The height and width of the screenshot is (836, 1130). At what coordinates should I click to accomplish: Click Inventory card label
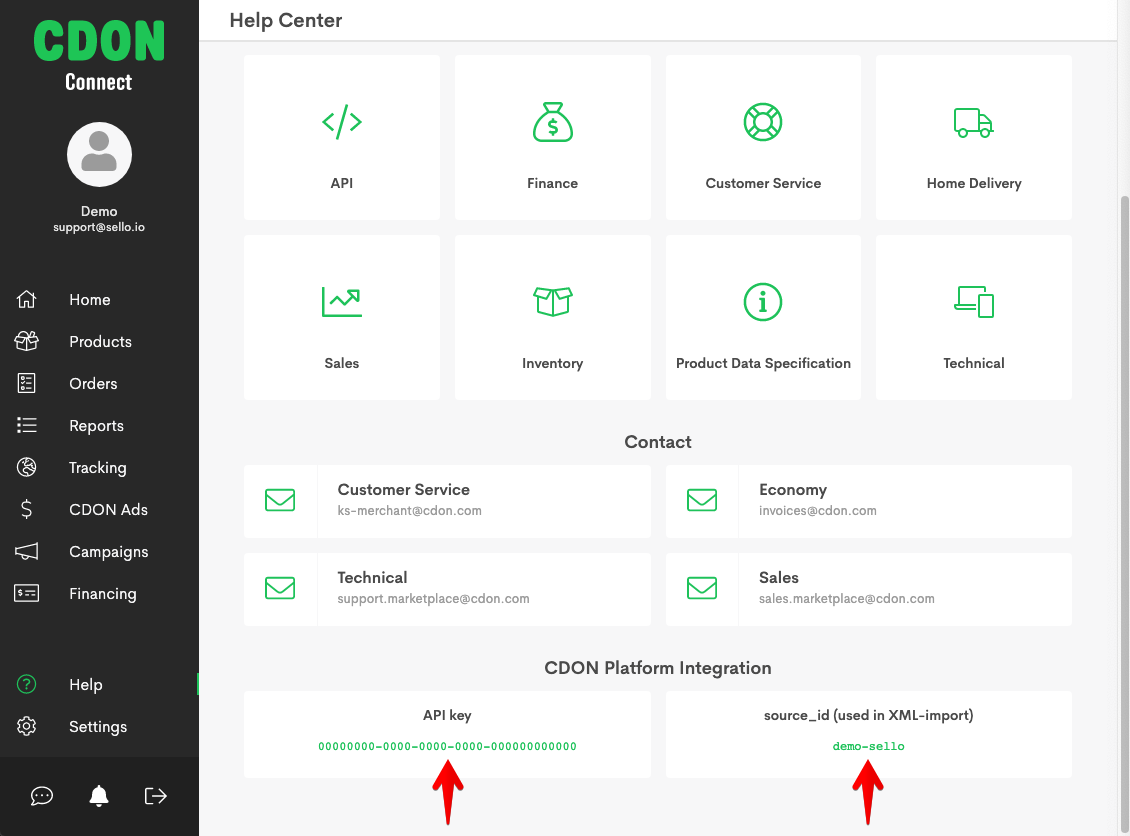tap(553, 363)
